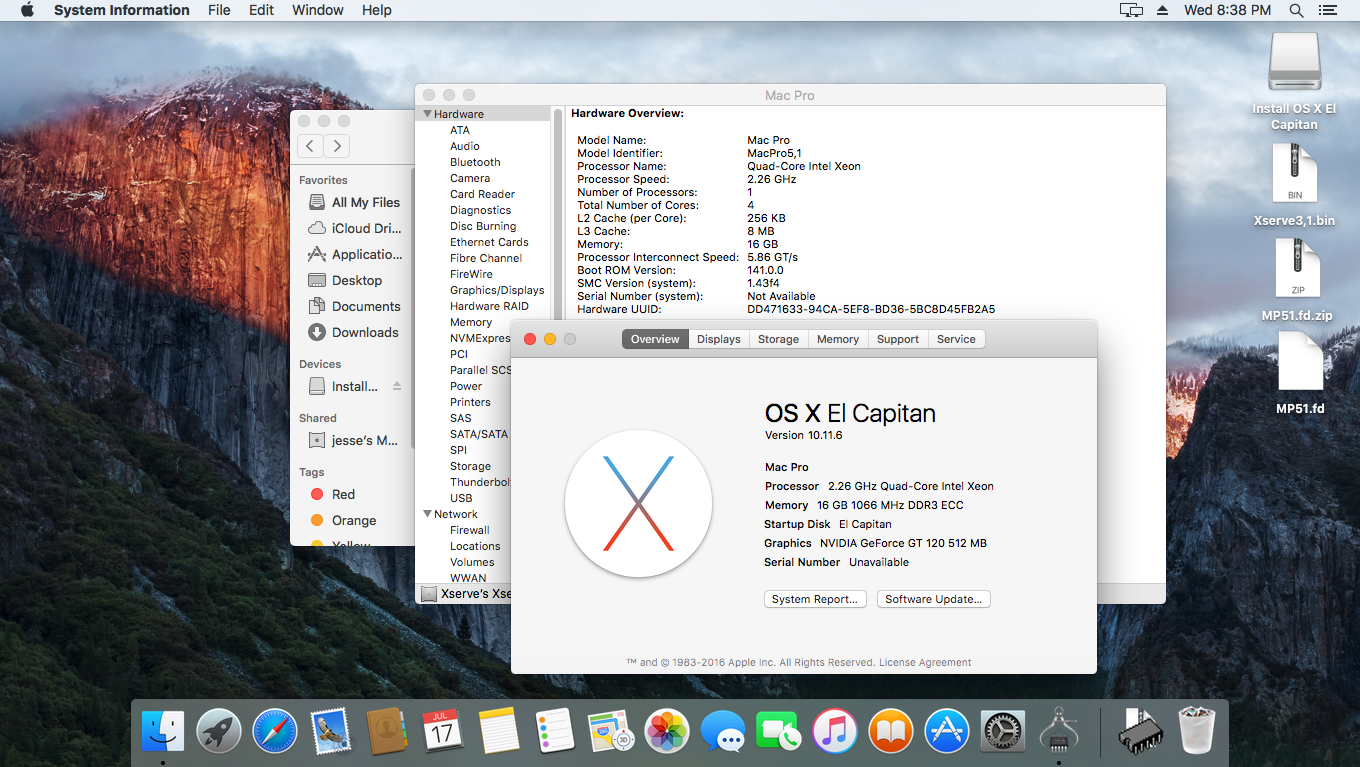Click the Software Update button
Screen dimensions: 1360x767
click(x=934, y=599)
